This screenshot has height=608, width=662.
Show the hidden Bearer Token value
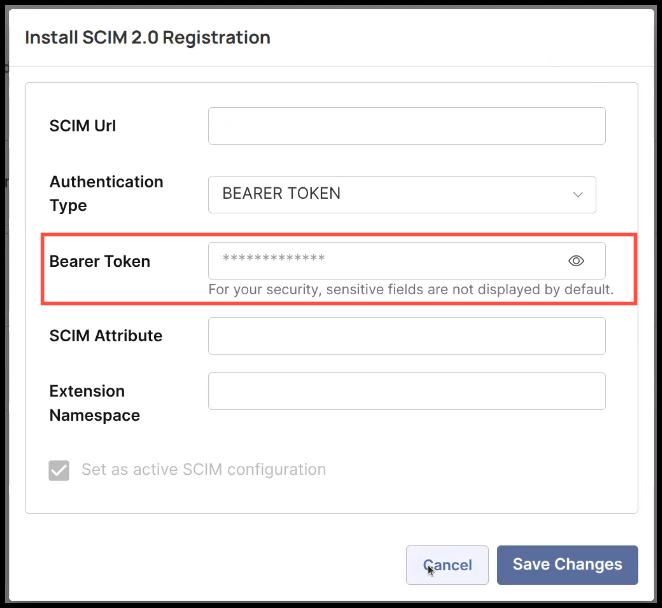coord(576,261)
